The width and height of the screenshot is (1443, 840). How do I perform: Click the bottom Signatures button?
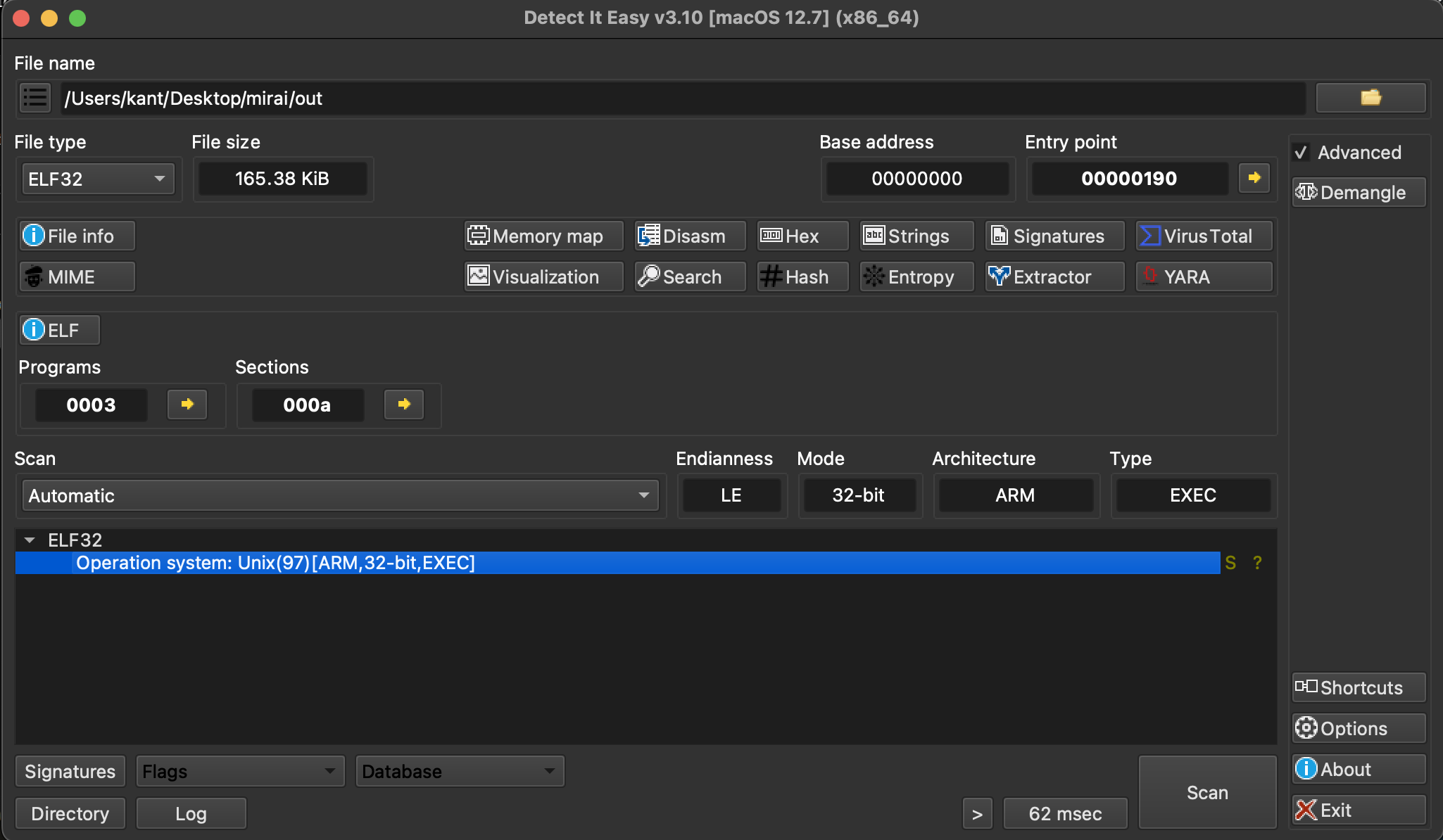pyautogui.click(x=70, y=771)
